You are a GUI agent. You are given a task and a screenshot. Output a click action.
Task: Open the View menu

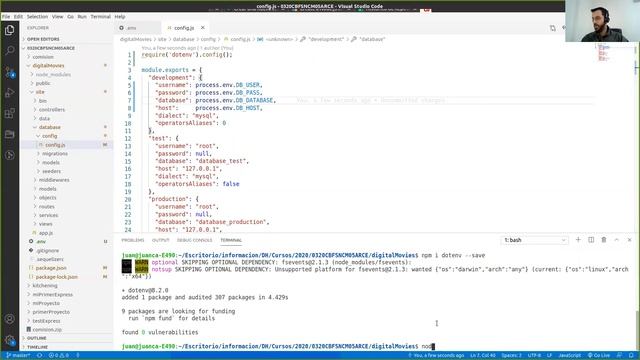pyautogui.click(x=58, y=17)
